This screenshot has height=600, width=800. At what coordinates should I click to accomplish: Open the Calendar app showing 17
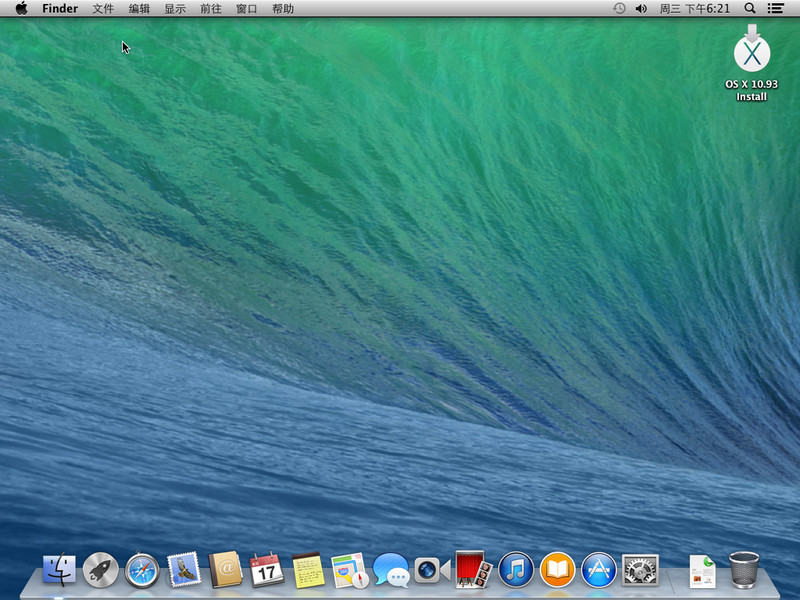coord(268,572)
